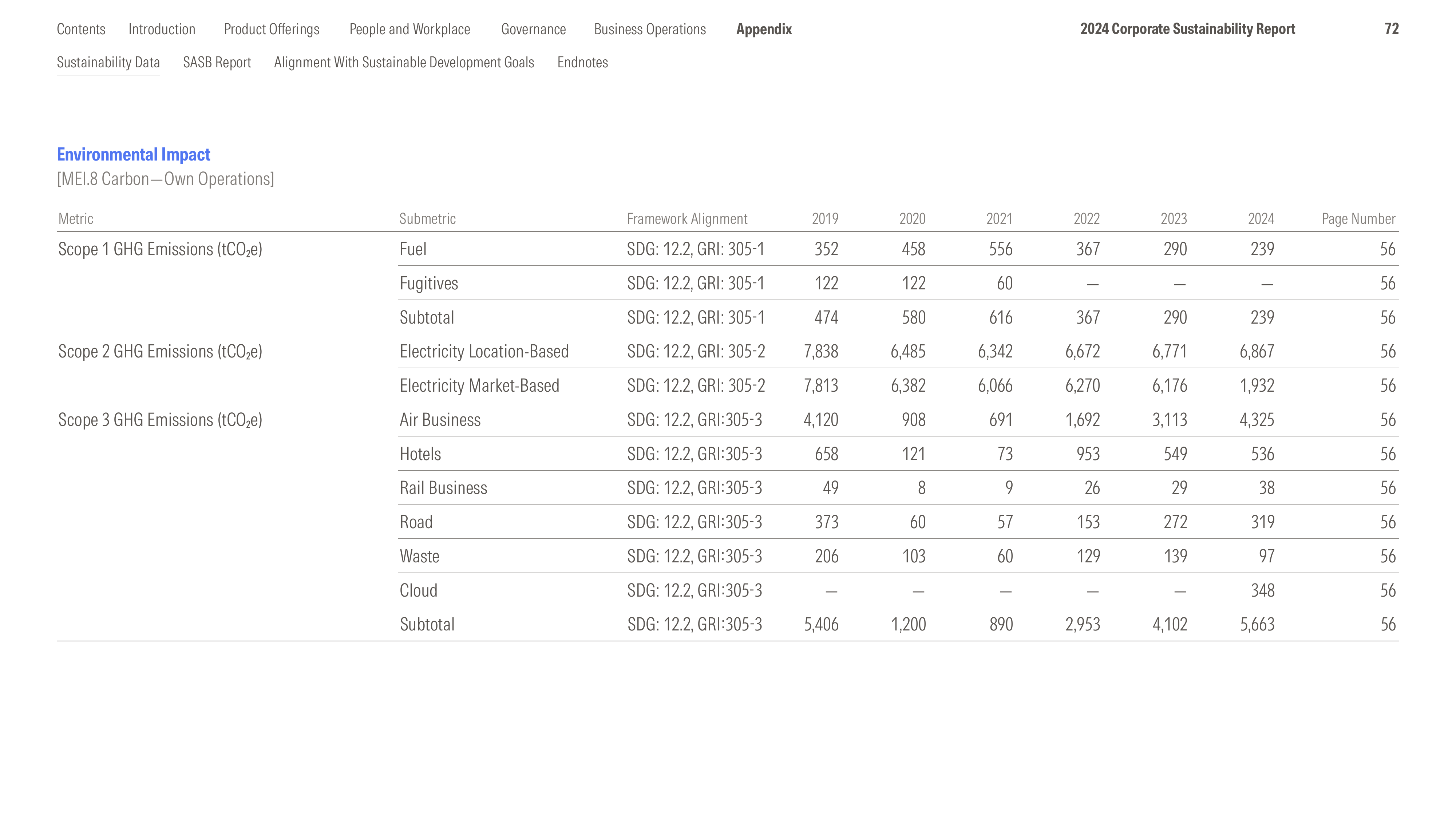
Task: Click the 2019 column header
Action: pyautogui.click(x=825, y=219)
